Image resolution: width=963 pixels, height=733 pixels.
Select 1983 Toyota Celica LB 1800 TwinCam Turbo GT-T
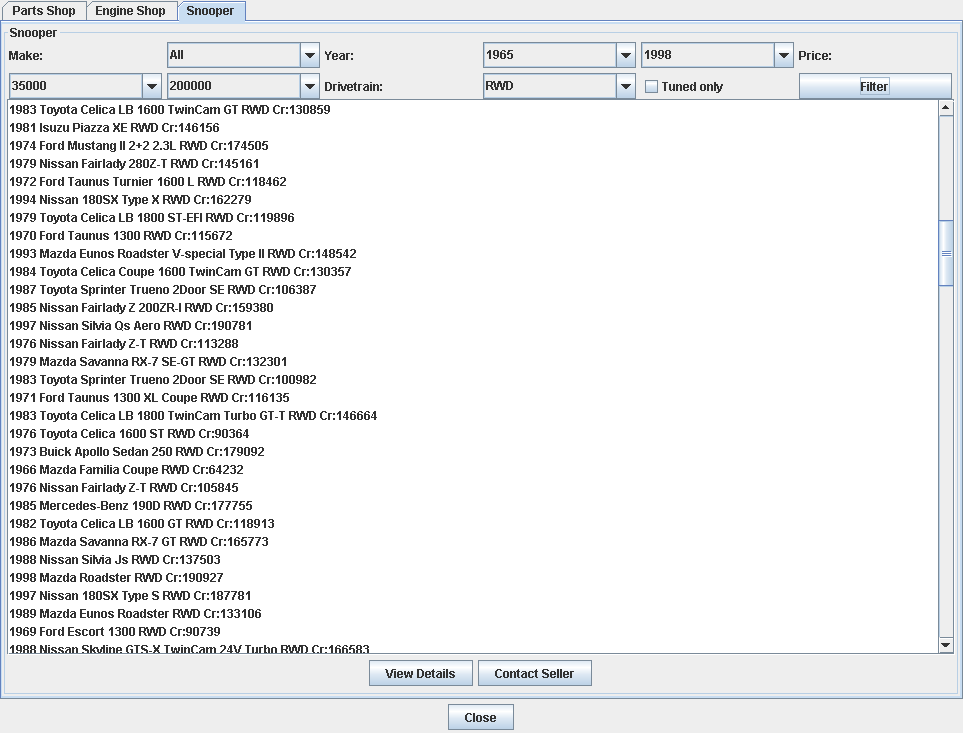coord(473,416)
